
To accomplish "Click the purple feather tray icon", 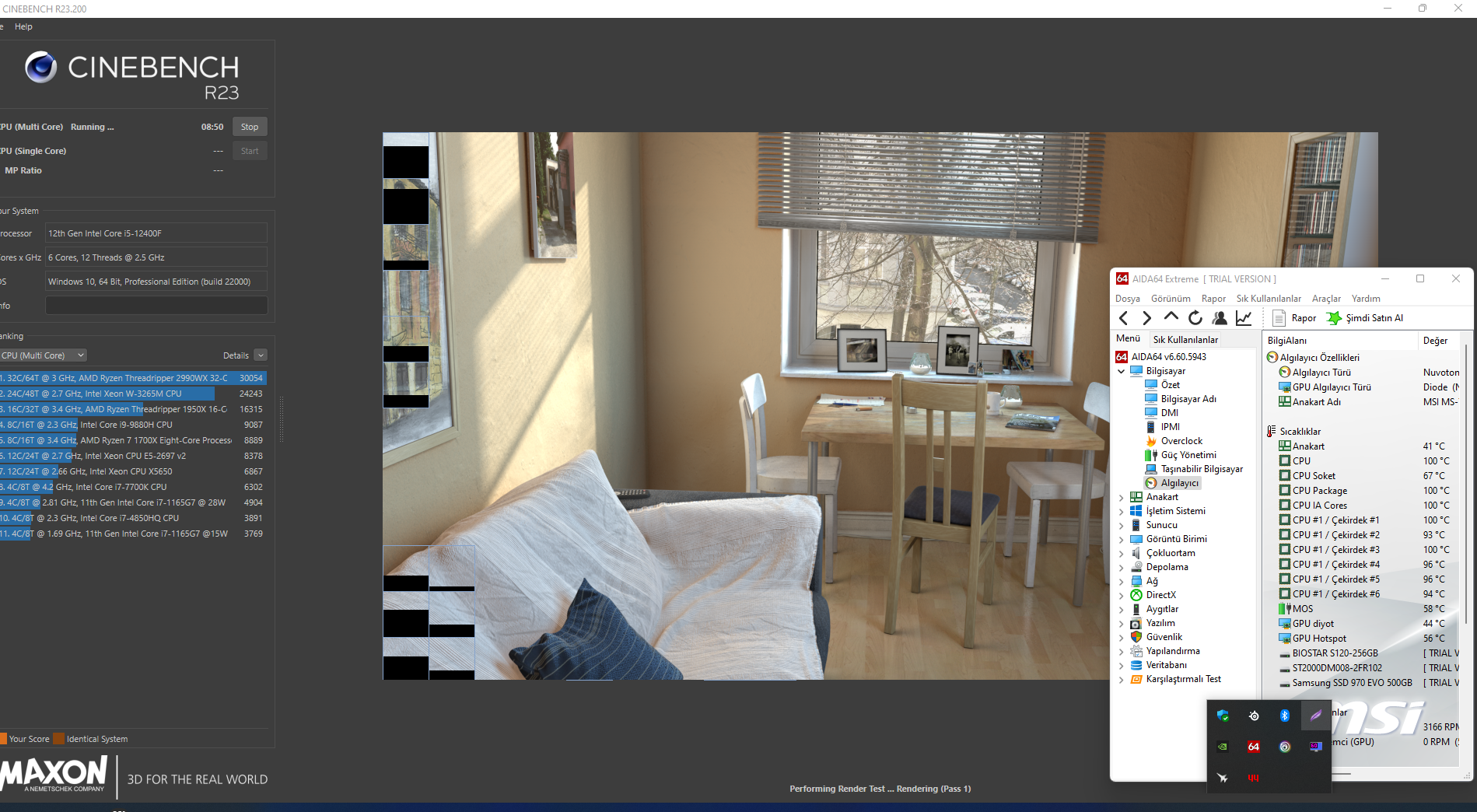I will pyautogui.click(x=1315, y=716).
